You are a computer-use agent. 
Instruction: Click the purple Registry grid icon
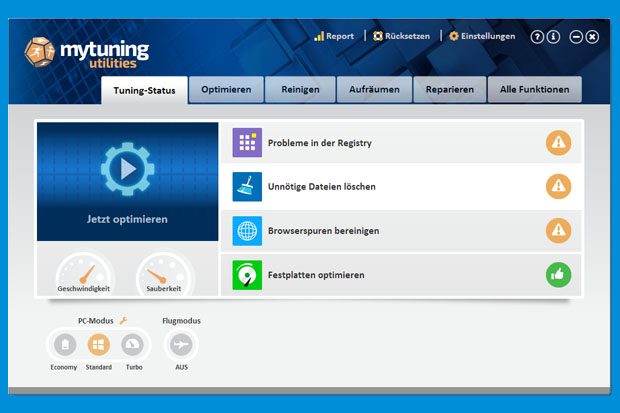pos(247,142)
